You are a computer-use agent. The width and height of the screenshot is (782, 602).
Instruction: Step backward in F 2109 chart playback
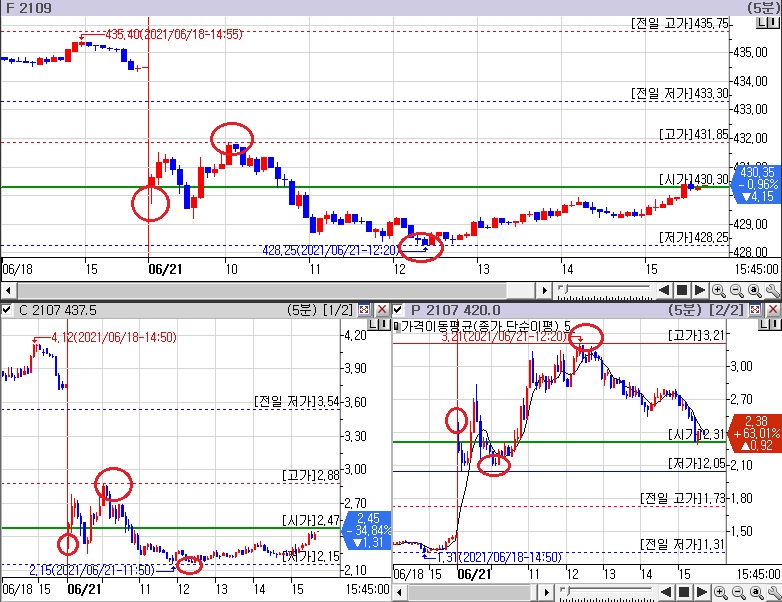664,290
